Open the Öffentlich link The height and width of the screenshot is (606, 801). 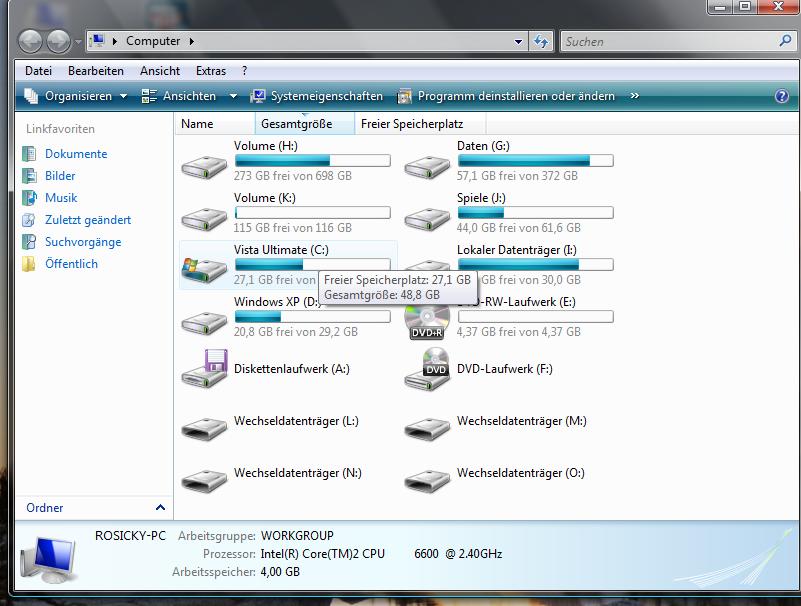click(72, 264)
